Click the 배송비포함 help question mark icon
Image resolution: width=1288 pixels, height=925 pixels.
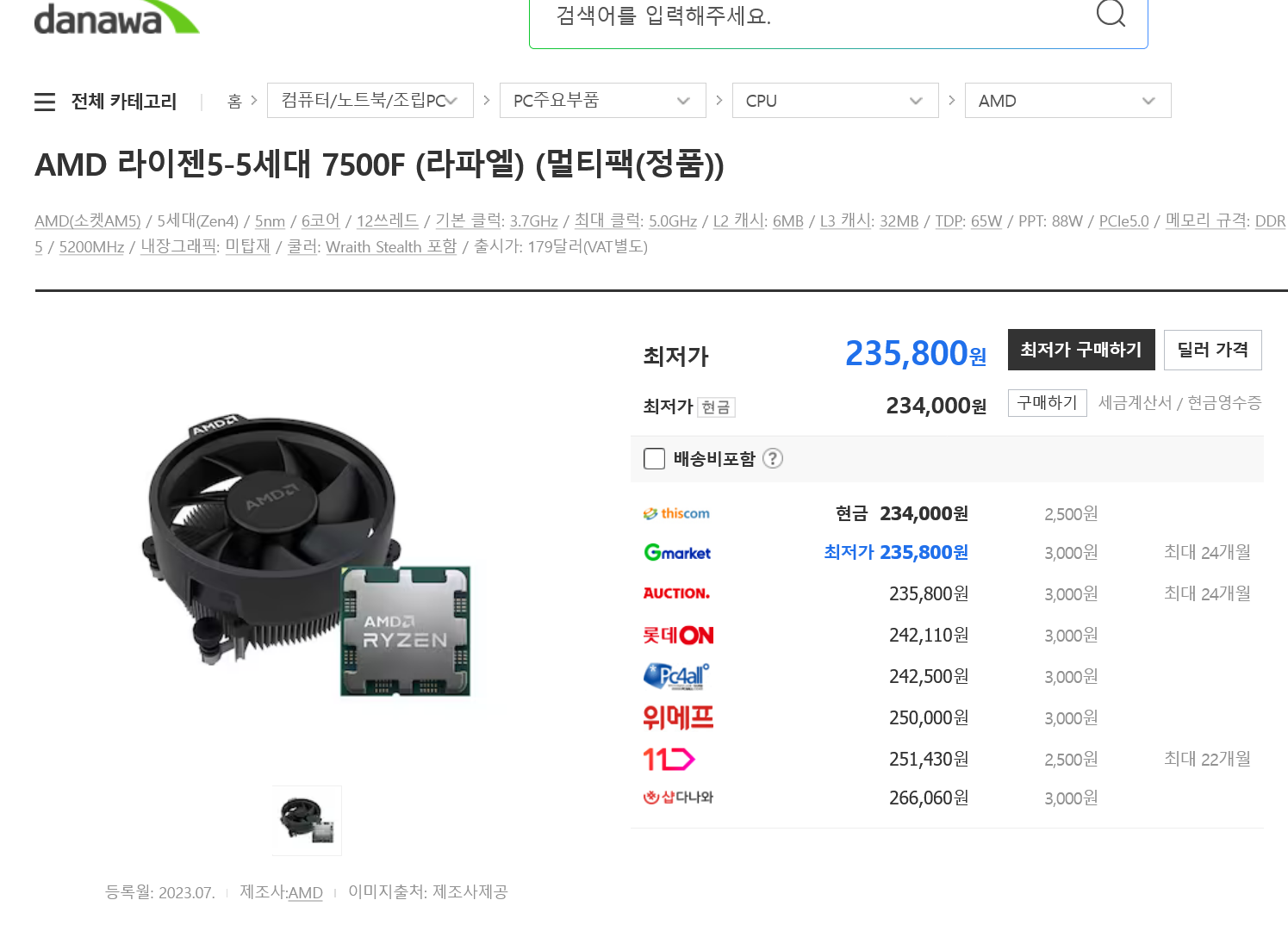pyautogui.click(x=773, y=458)
